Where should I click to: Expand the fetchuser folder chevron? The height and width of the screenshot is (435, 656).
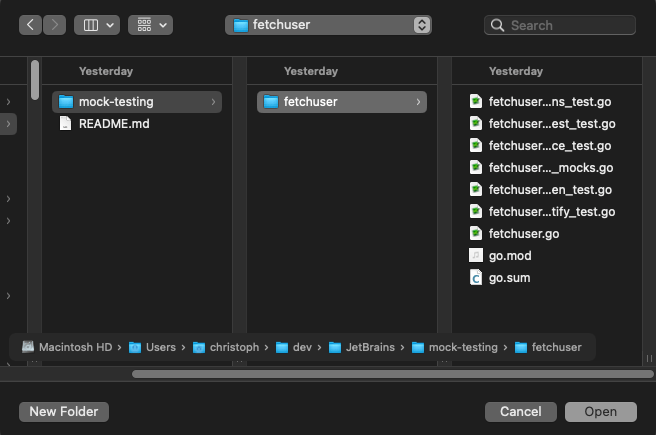coord(418,101)
